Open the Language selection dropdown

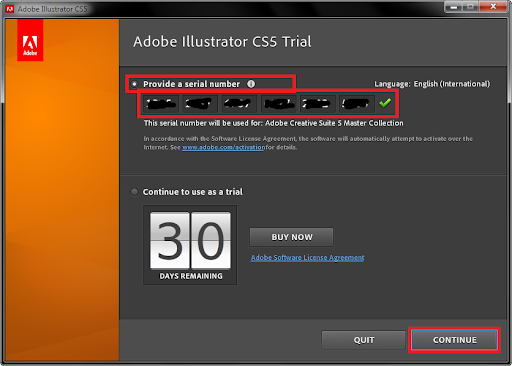[452, 84]
